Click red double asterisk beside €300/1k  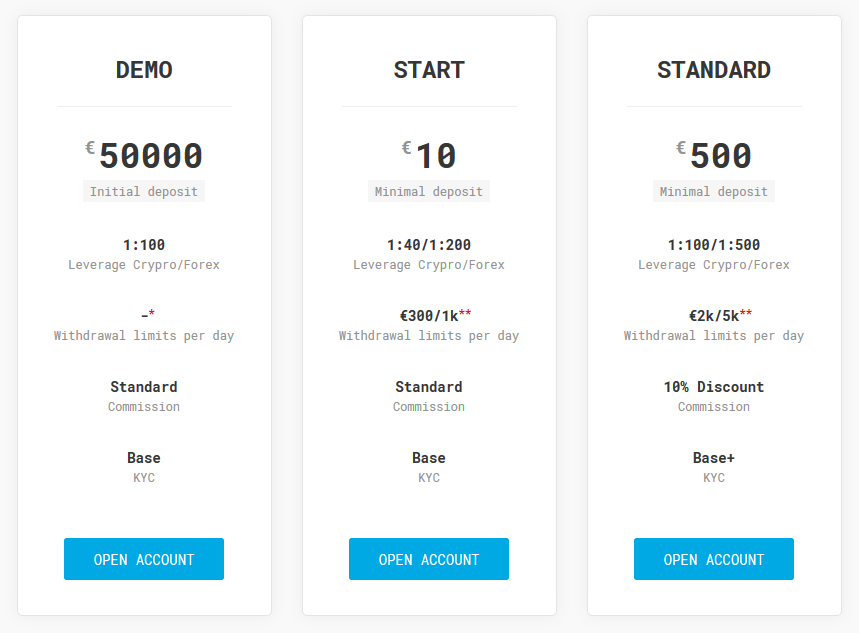click(x=465, y=312)
